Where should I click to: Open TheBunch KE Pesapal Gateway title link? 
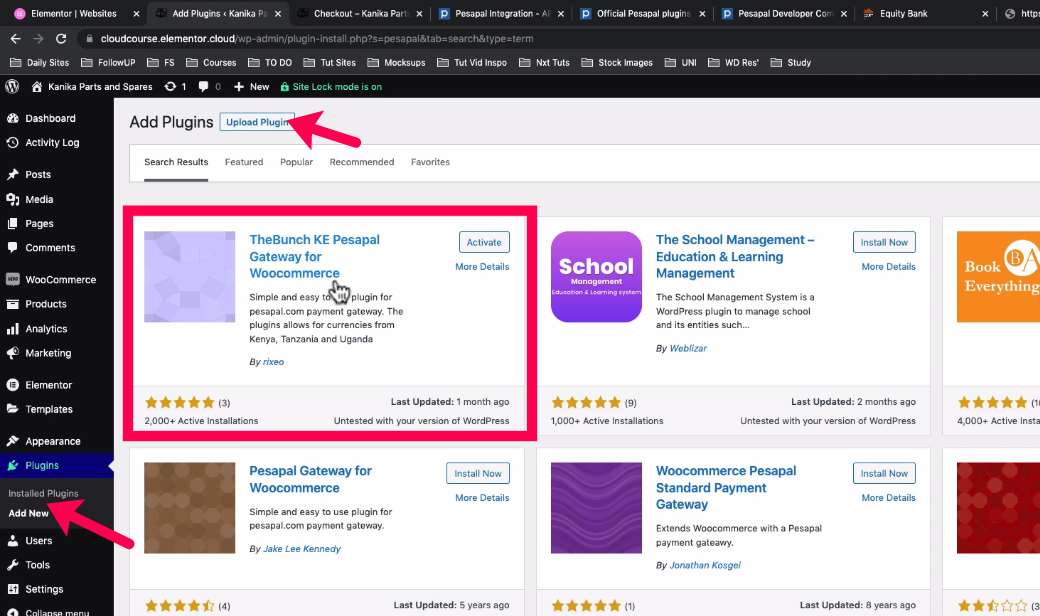pyautogui.click(x=314, y=257)
